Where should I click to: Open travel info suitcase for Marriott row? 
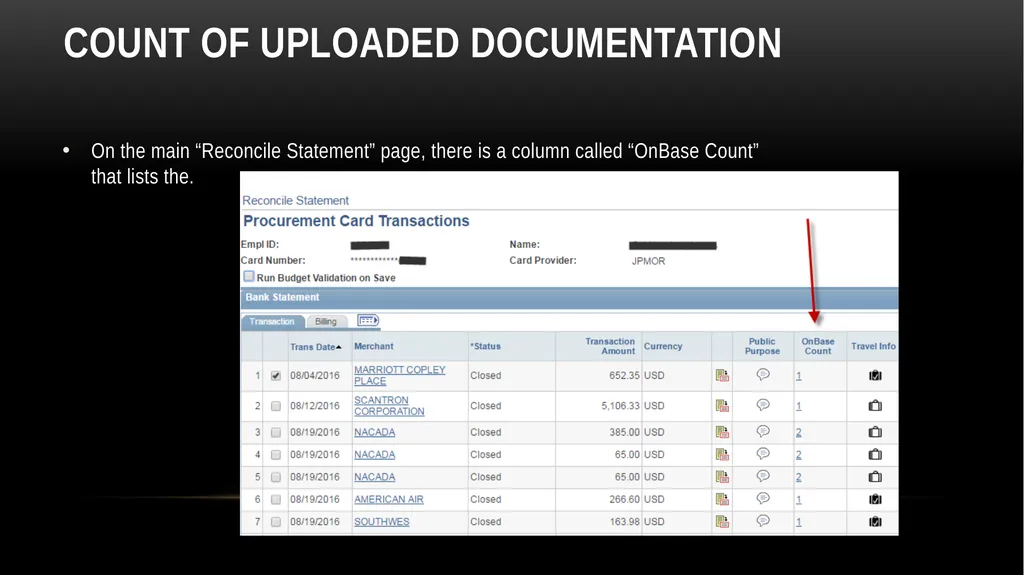click(875, 375)
